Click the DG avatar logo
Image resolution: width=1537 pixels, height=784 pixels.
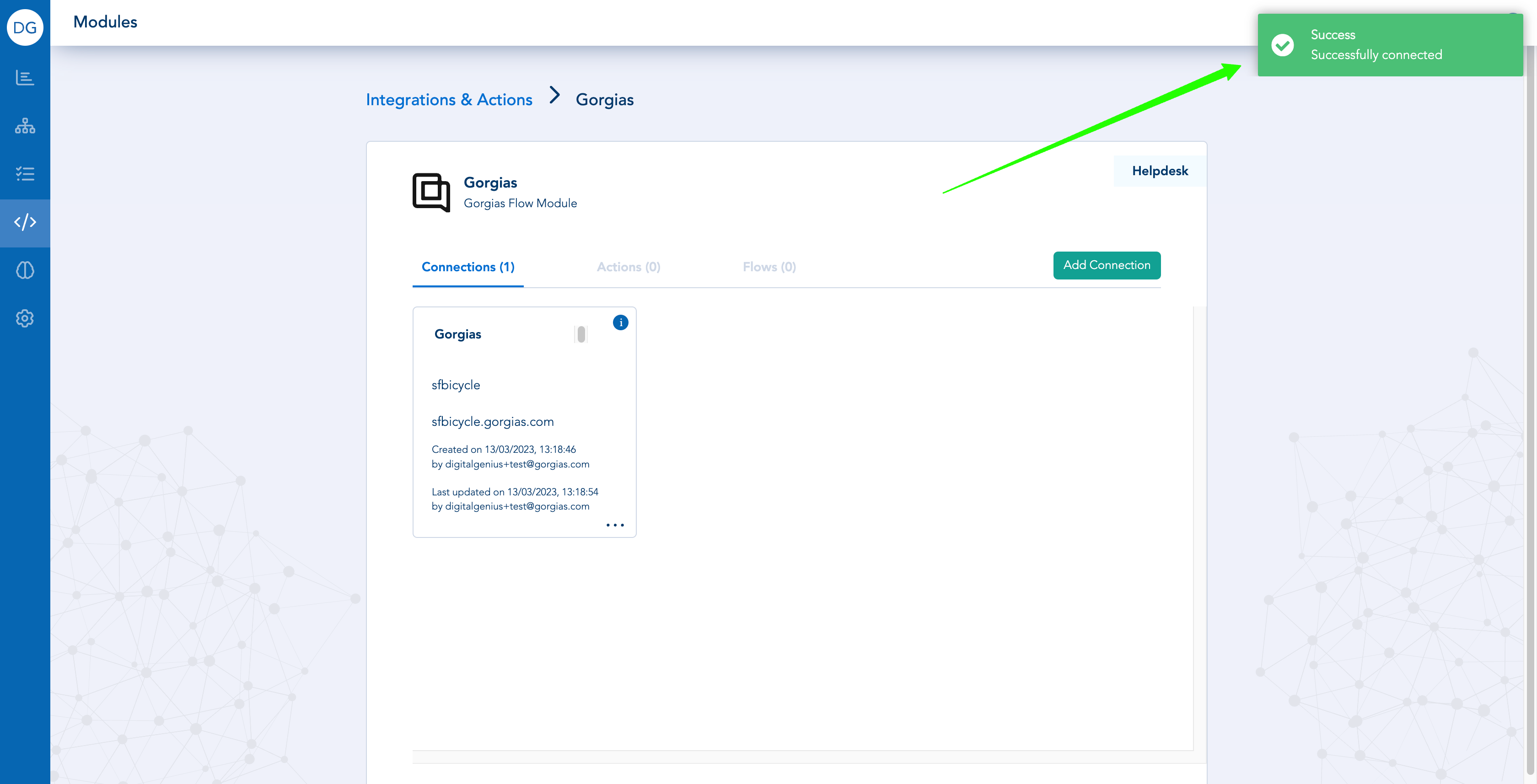click(x=25, y=27)
